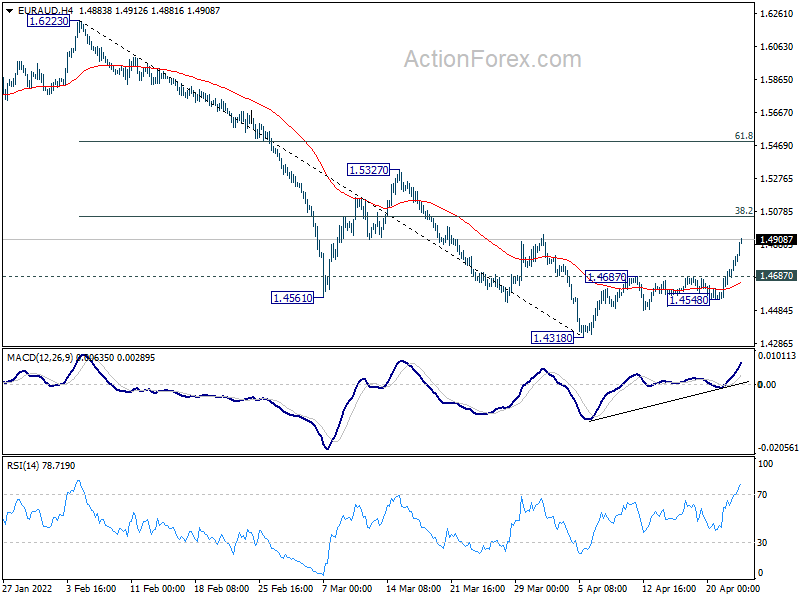This screenshot has height=600, width=800.
Task: Click the MACD 0.00 zero level value
Action: pyautogui.click(x=766, y=385)
